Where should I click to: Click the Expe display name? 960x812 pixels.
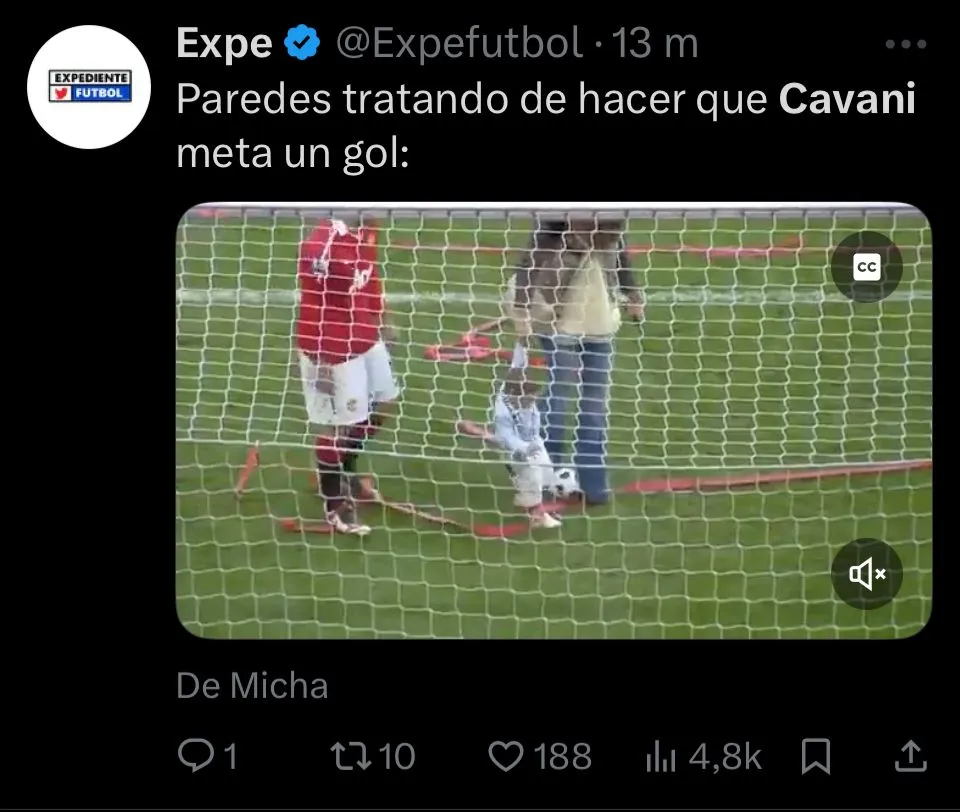(224, 43)
